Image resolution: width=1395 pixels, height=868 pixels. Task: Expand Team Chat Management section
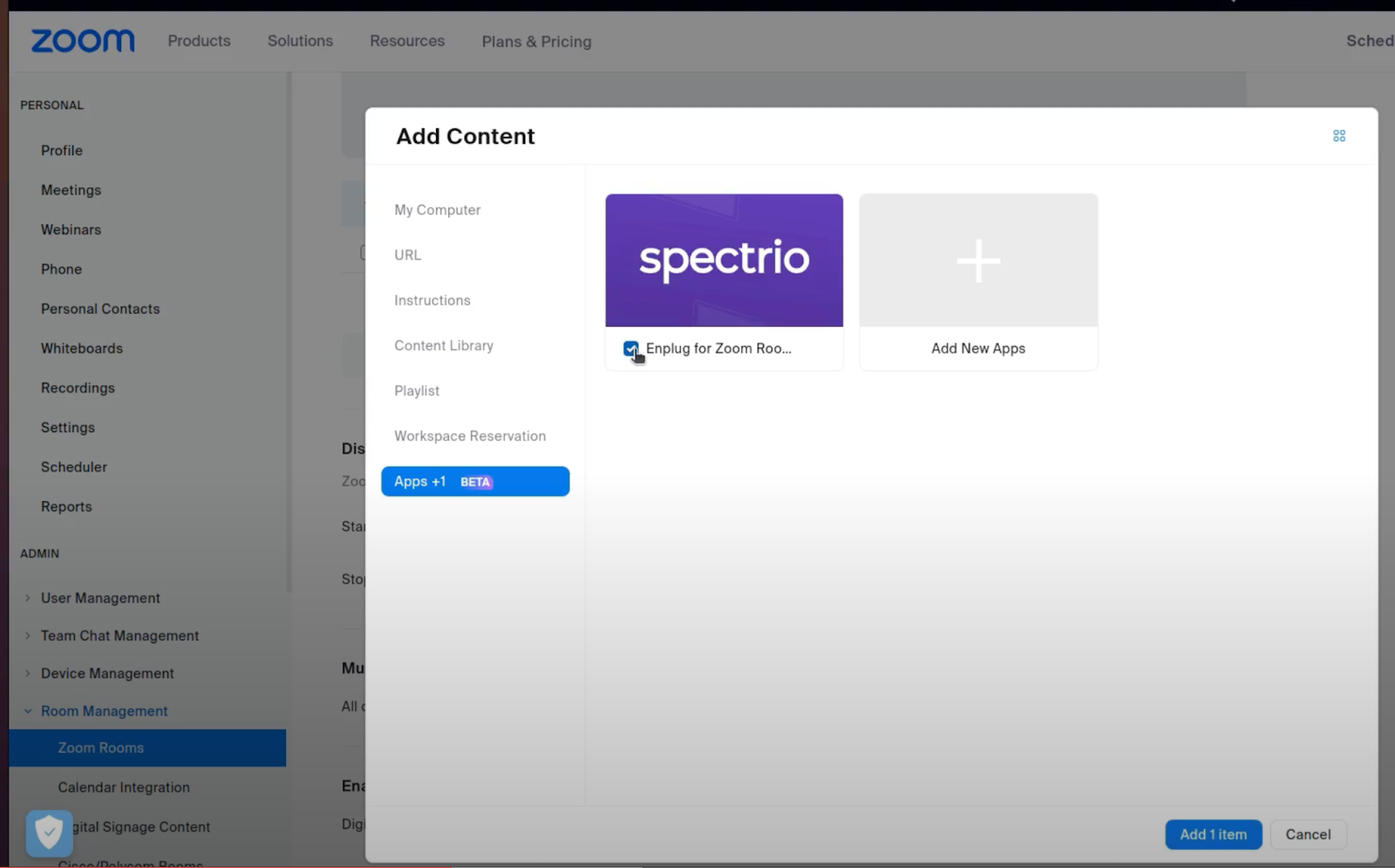pos(28,635)
